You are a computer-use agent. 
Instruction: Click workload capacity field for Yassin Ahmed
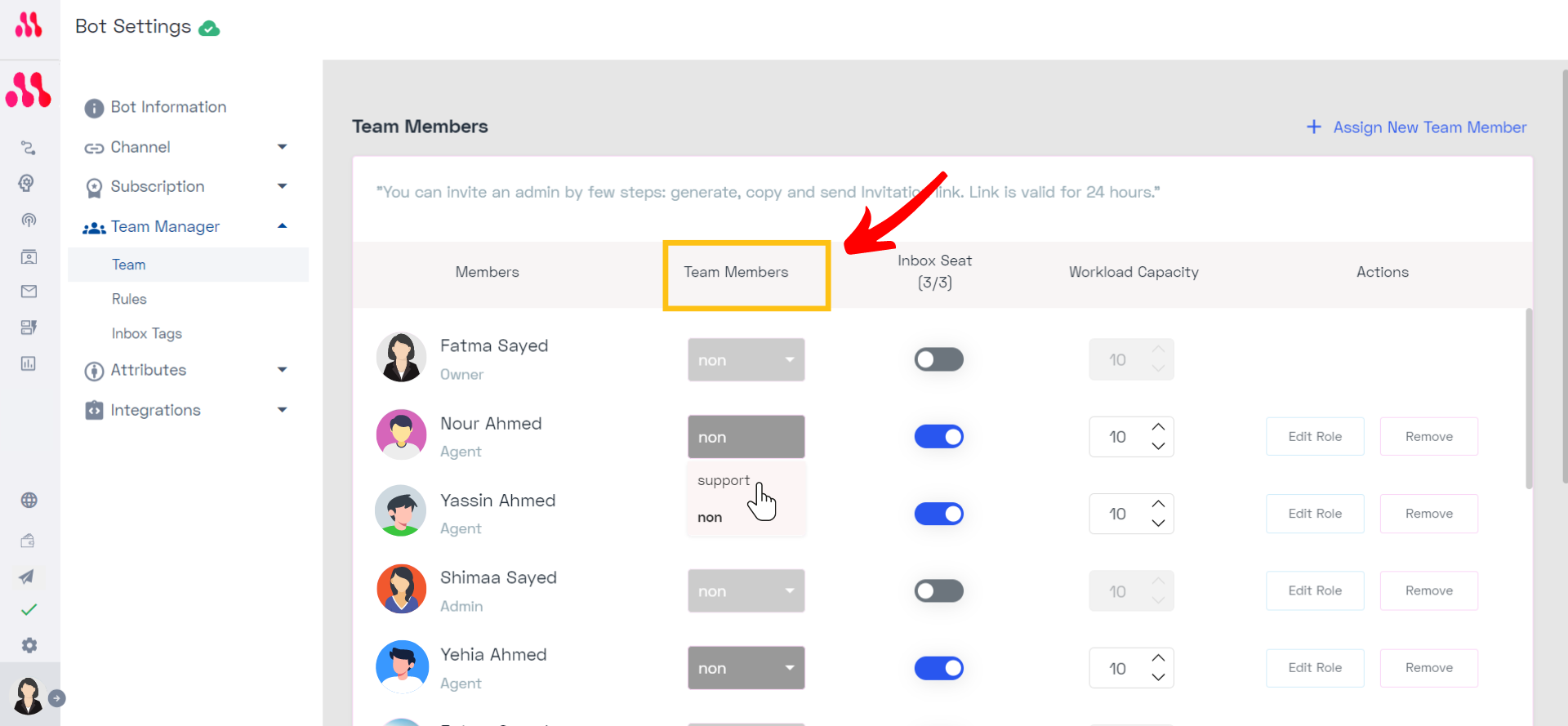(1131, 514)
